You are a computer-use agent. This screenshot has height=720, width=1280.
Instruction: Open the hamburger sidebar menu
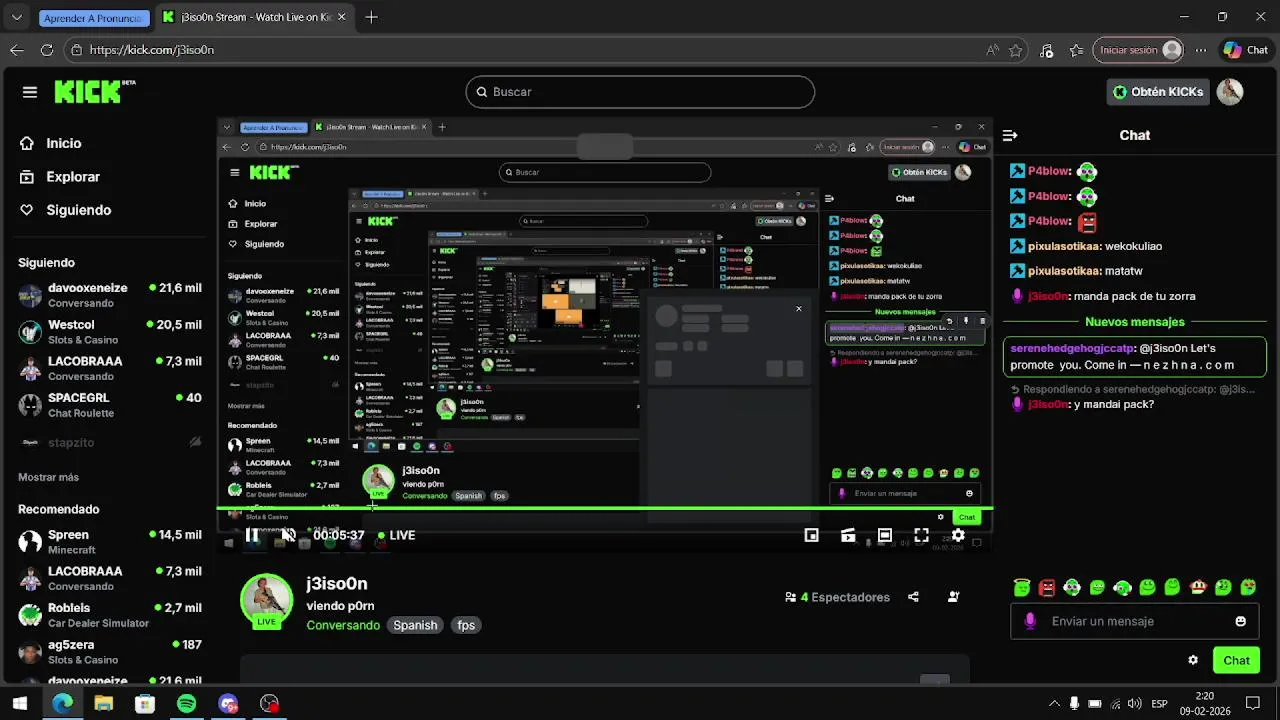point(30,92)
